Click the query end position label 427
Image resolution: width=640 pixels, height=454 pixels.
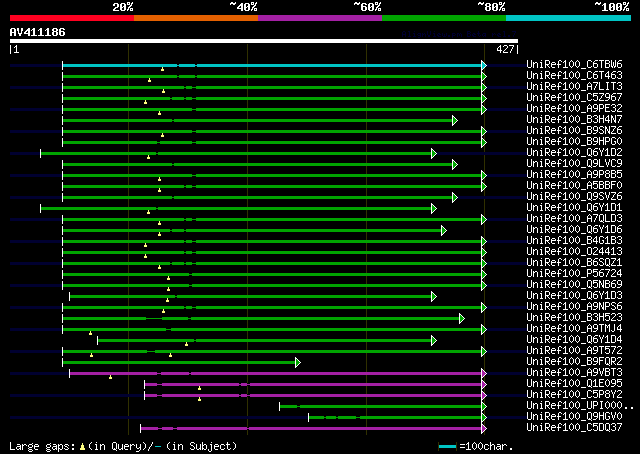[505, 49]
